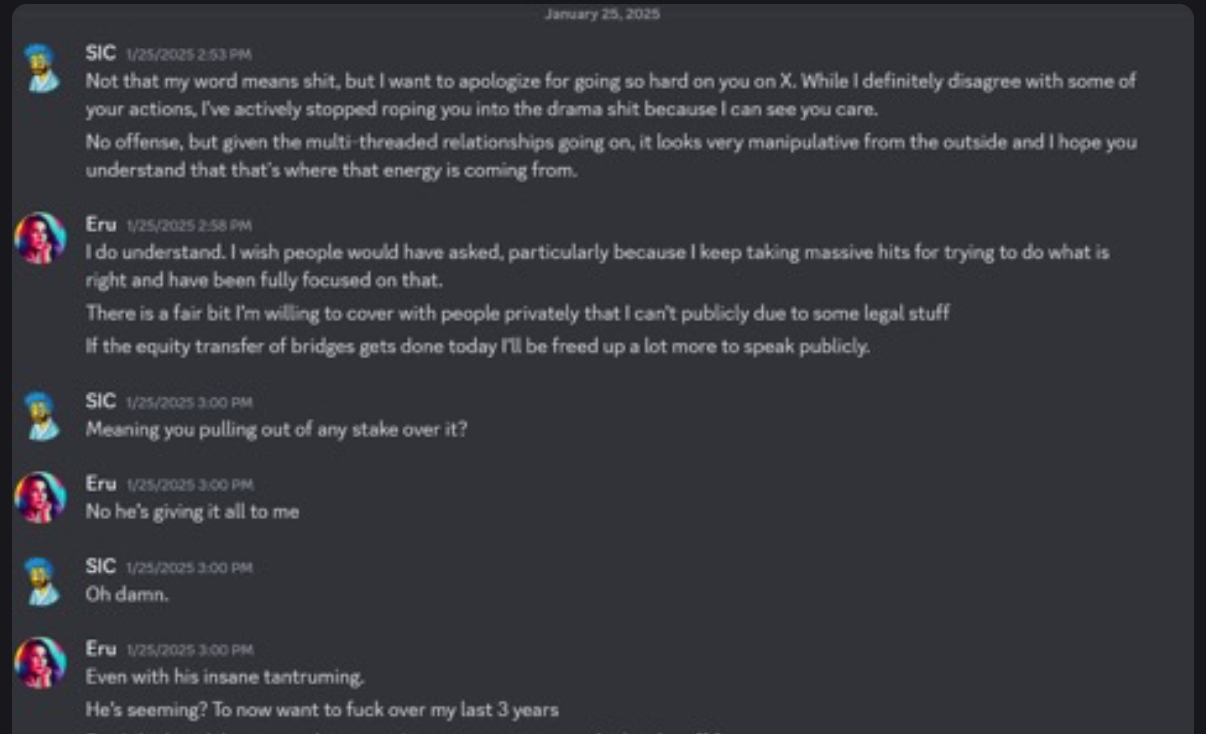Select Eru's name above "No he's giving it all to me"

[101, 483]
